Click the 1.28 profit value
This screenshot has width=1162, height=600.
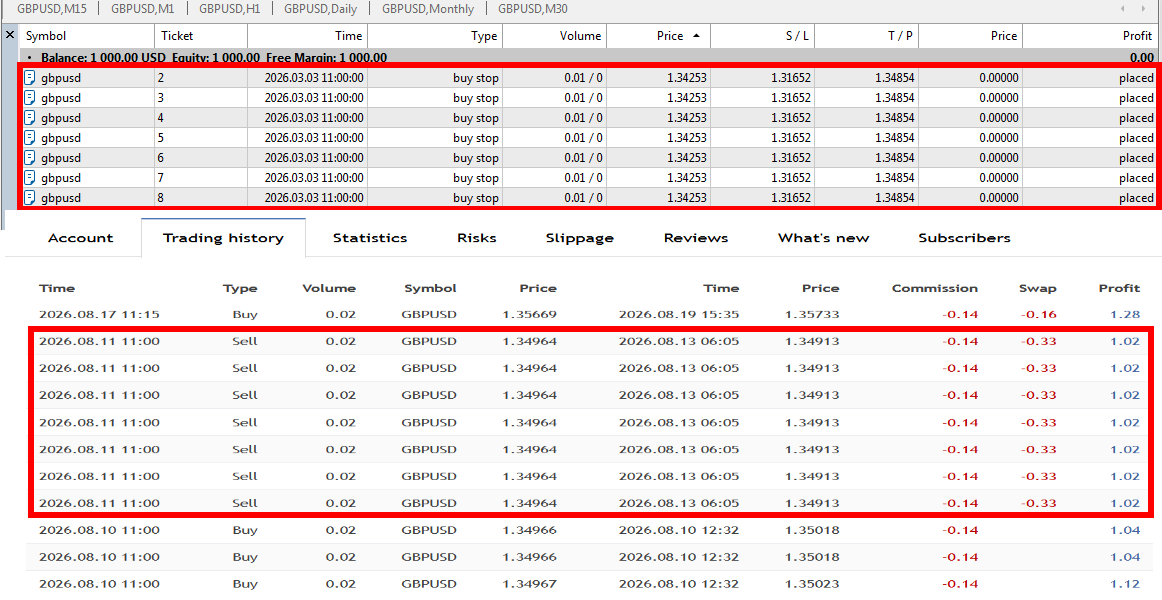(x=1125, y=314)
